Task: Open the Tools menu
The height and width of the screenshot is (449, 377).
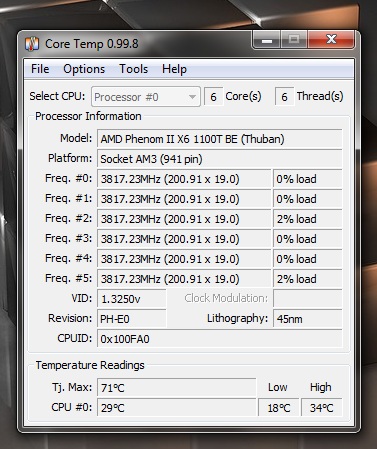Action: (x=133, y=69)
